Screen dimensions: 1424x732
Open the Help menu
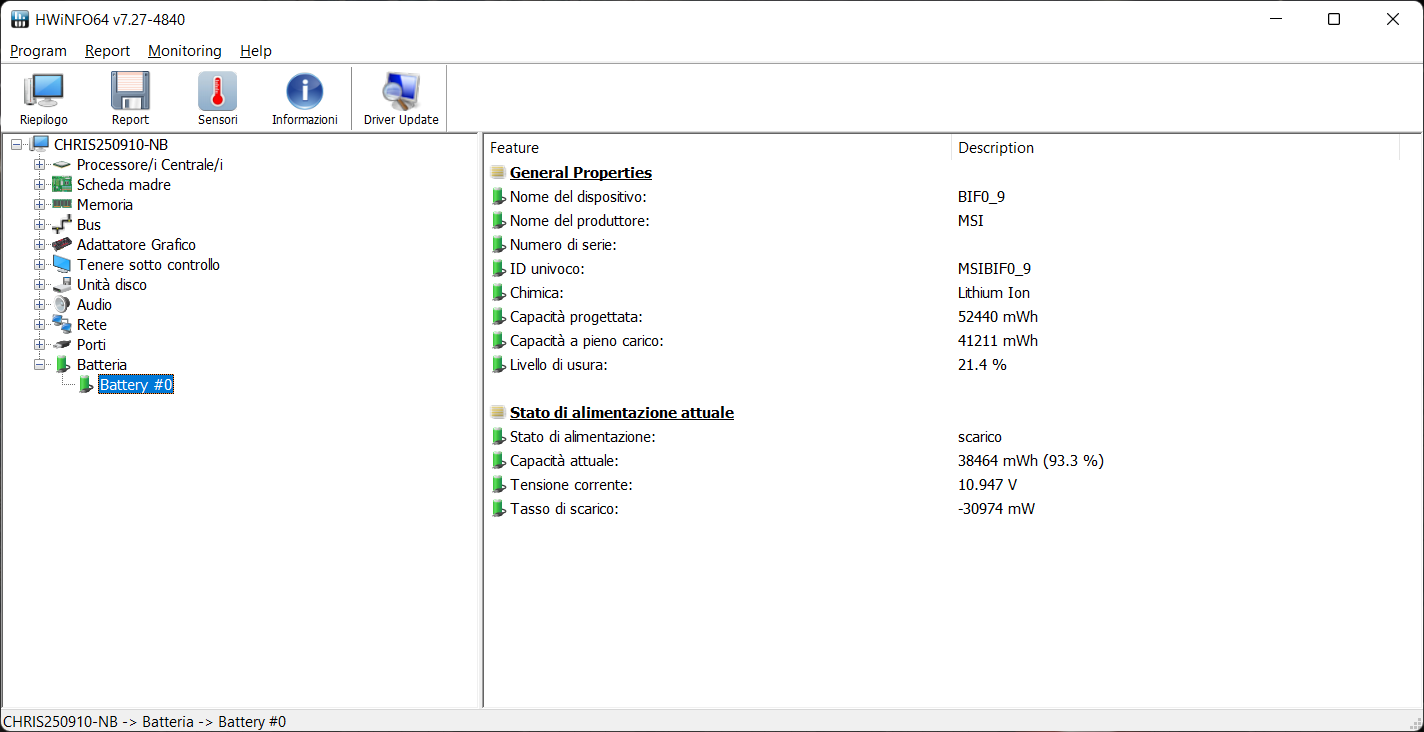(x=256, y=51)
